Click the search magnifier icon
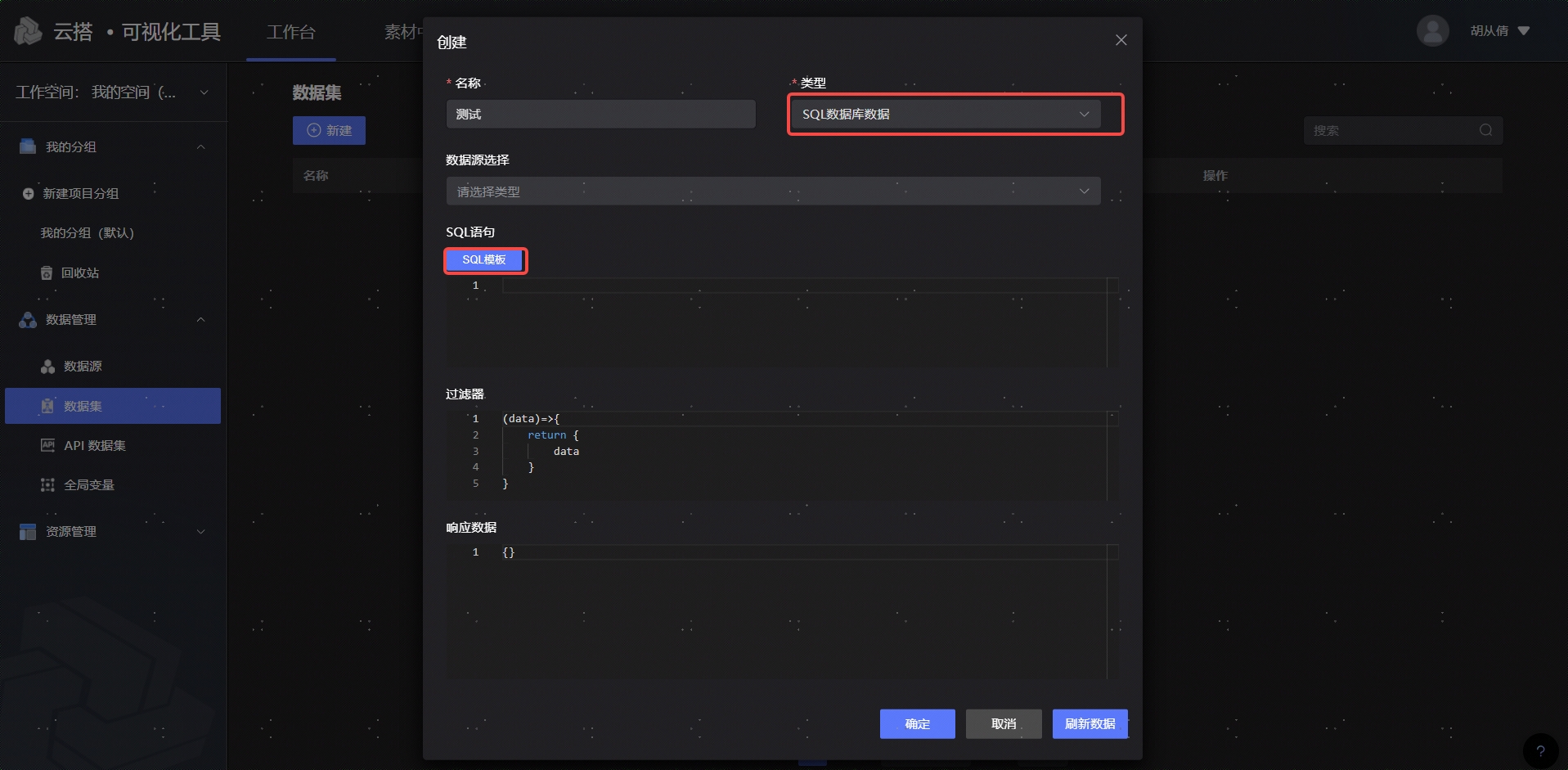Image resolution: width=1568 pixels, height=770 pixels. pos(1485,130)
